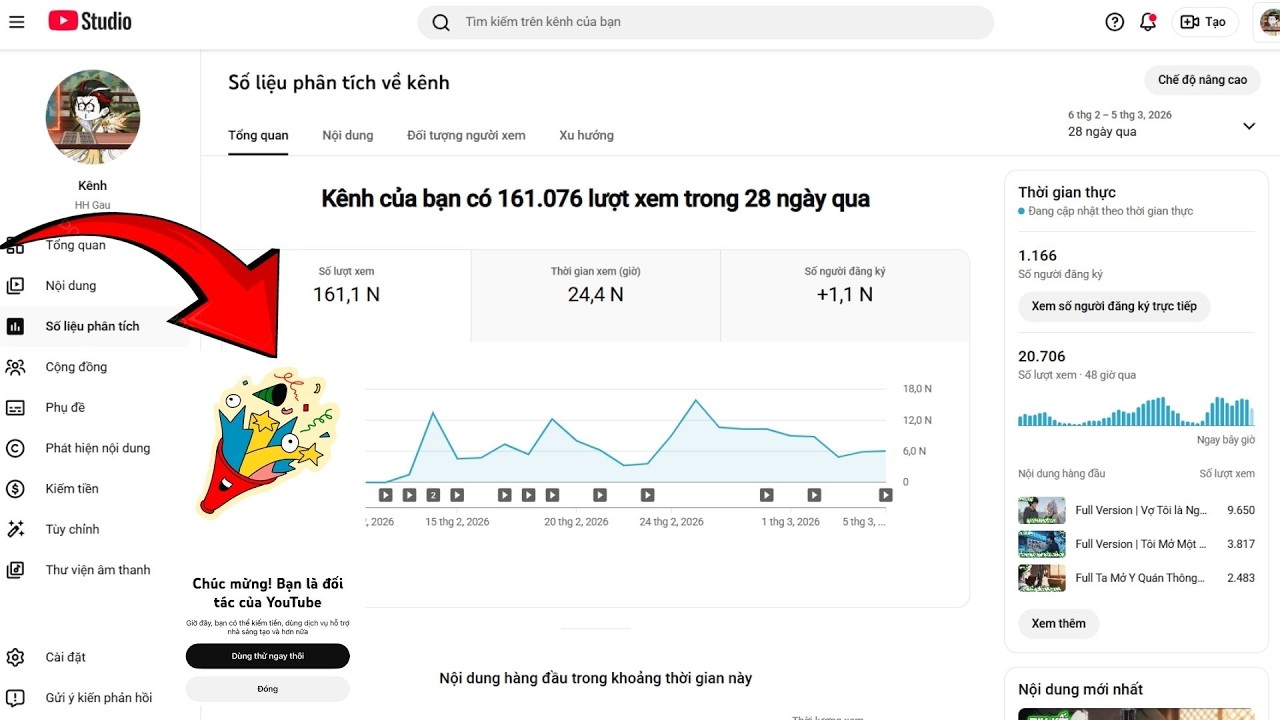Open the help question mark icon
1280x720 pixels.
pos(1114,22)
